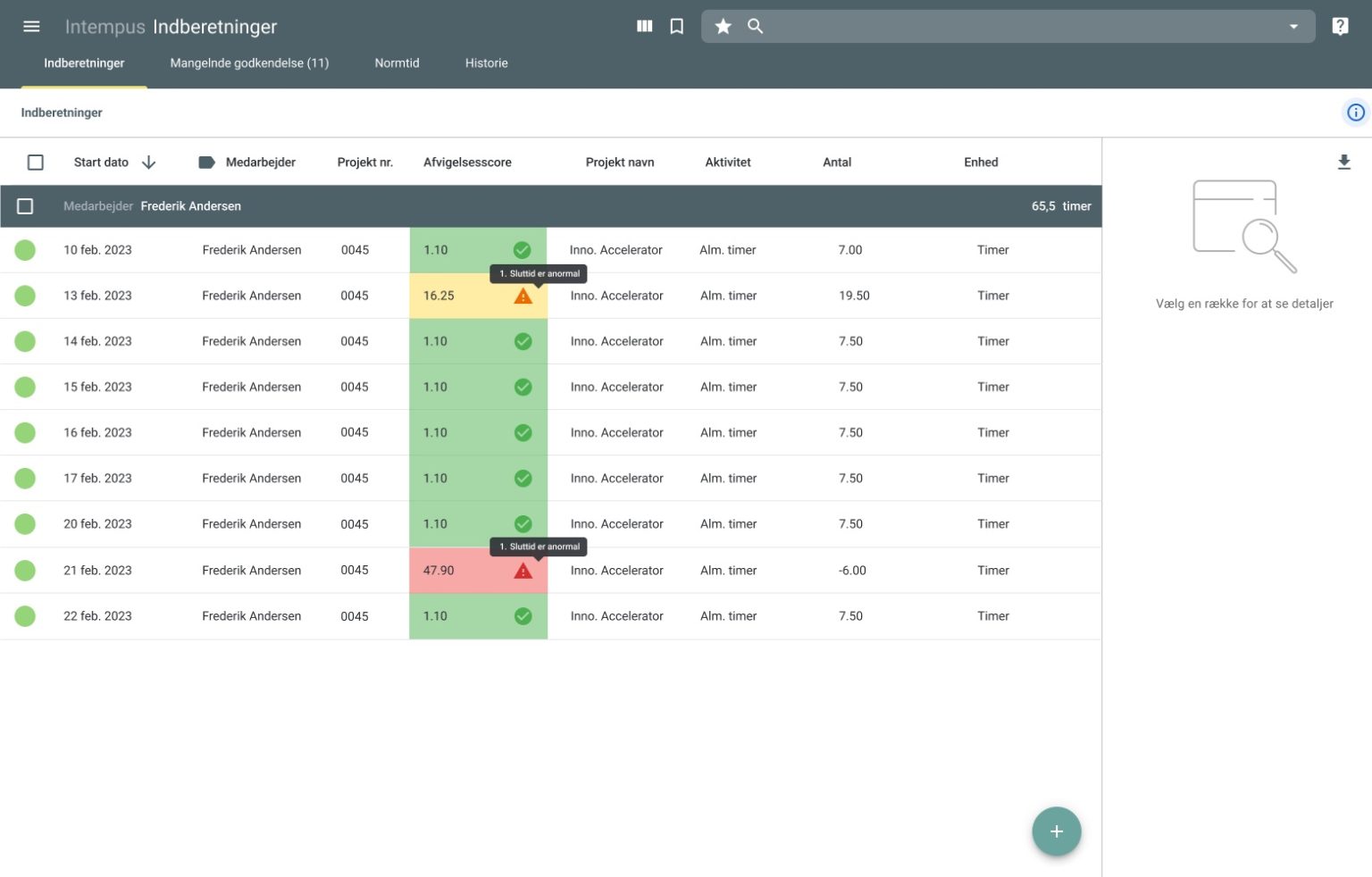This screenshot has height=877, width=1372.
Task: Click the download icon in details panel
Action: pyautogui.click(x=1343, y=163)
